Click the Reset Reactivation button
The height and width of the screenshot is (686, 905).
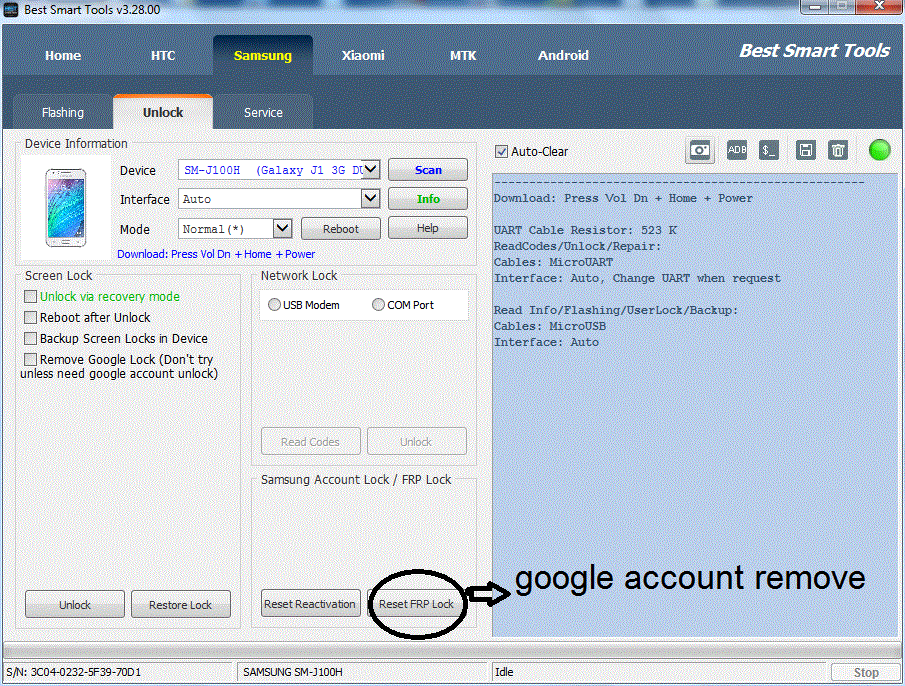[311, 603]
